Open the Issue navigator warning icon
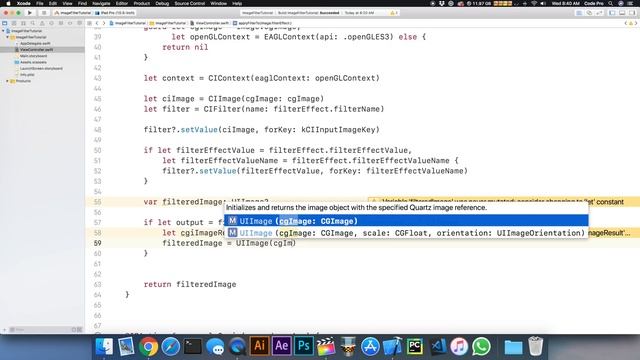Viewport: 640px width, 360px height. coord(42,24)
